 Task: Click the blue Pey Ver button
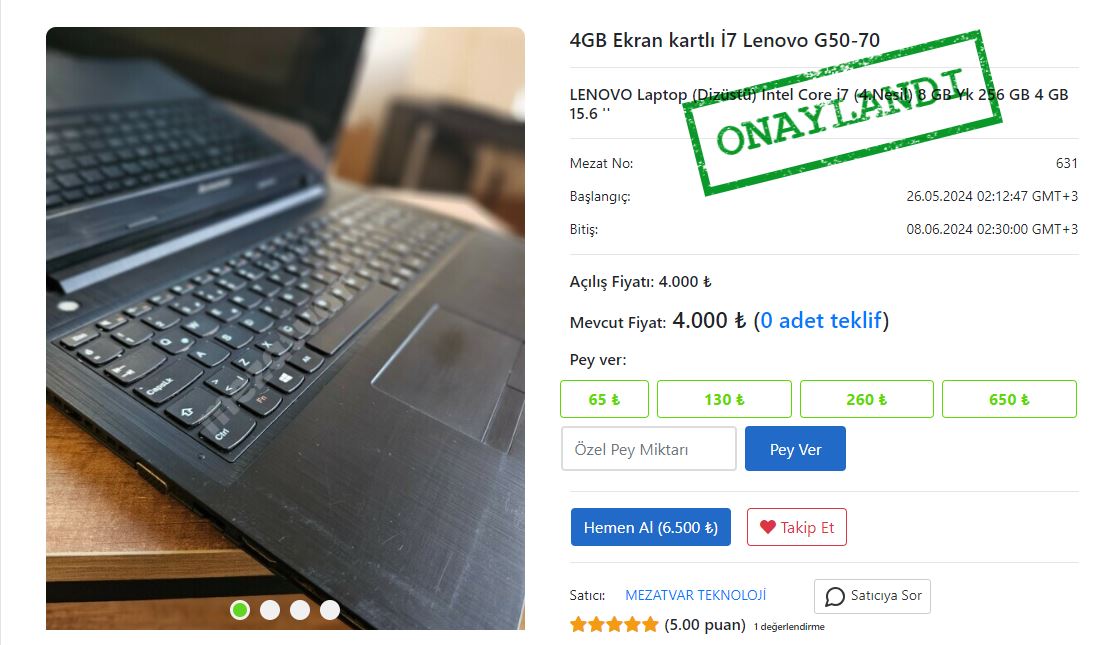pos(795,449)
